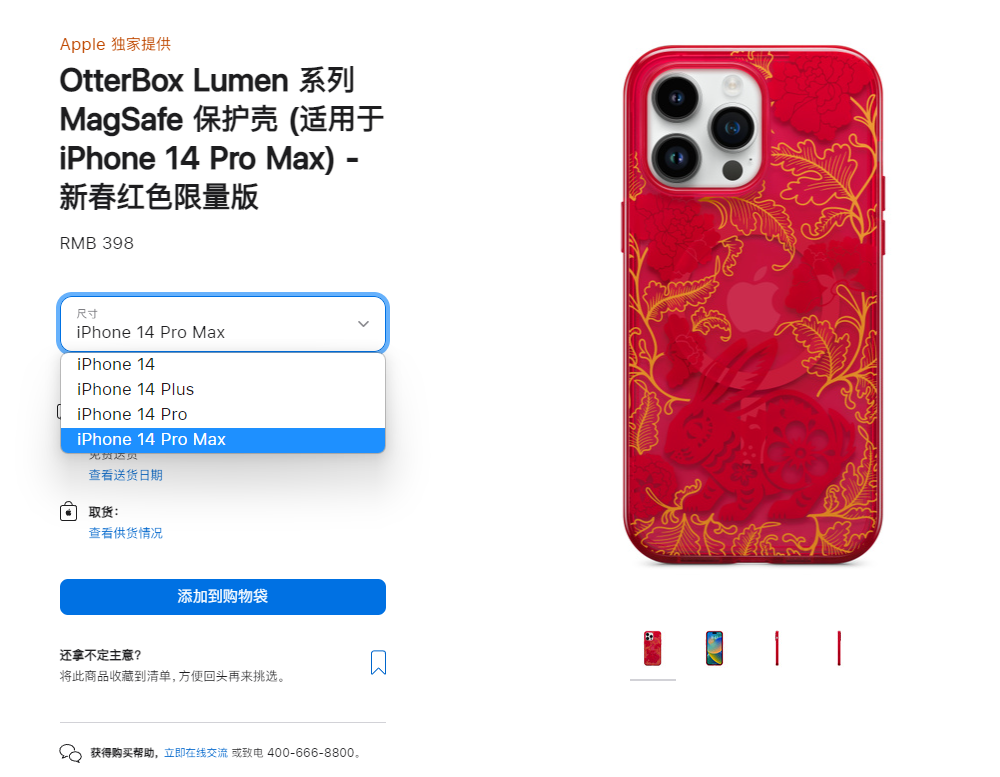This screenshot has height=777, width=1000.
Task: Click the large red case product image
Action: [x=753, y=305]
